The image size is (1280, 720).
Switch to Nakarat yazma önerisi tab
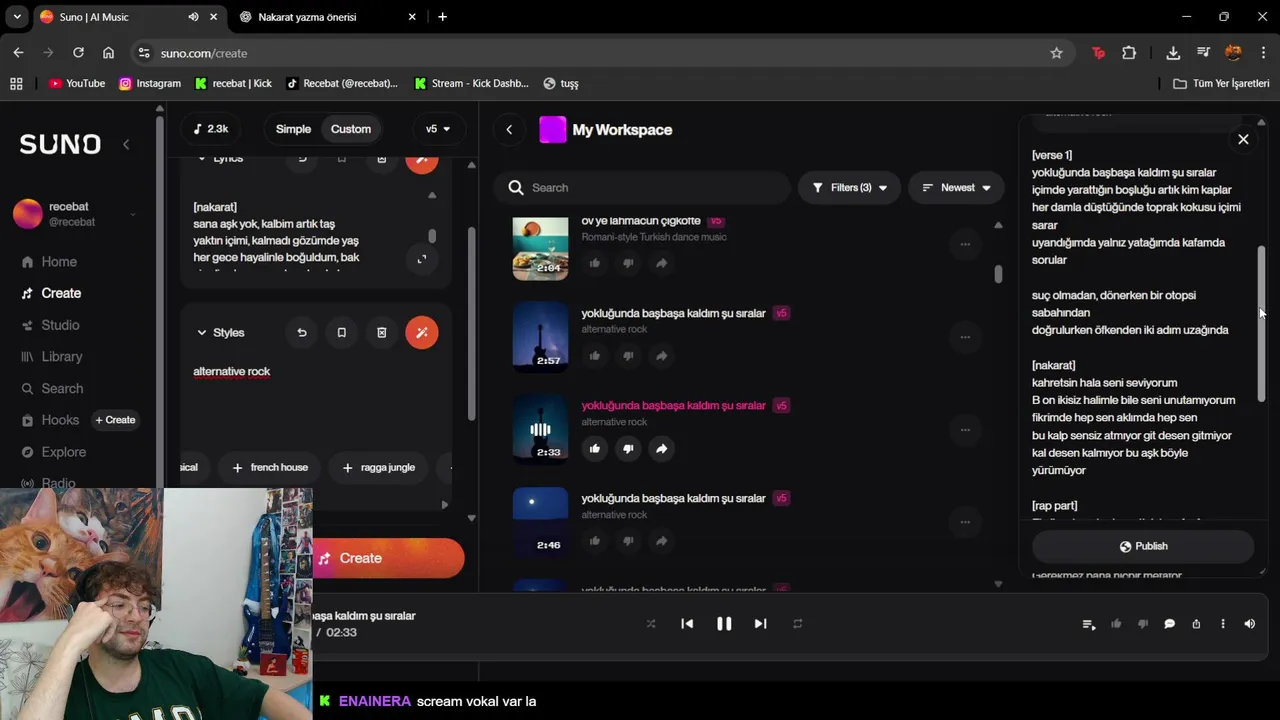328,17
